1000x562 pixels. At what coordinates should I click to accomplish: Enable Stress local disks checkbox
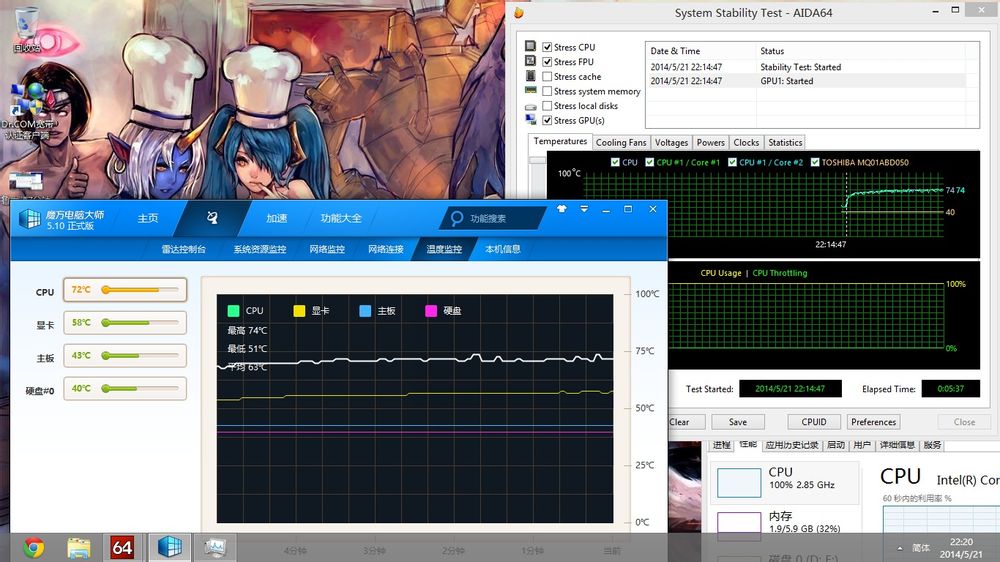click(547, 106)
